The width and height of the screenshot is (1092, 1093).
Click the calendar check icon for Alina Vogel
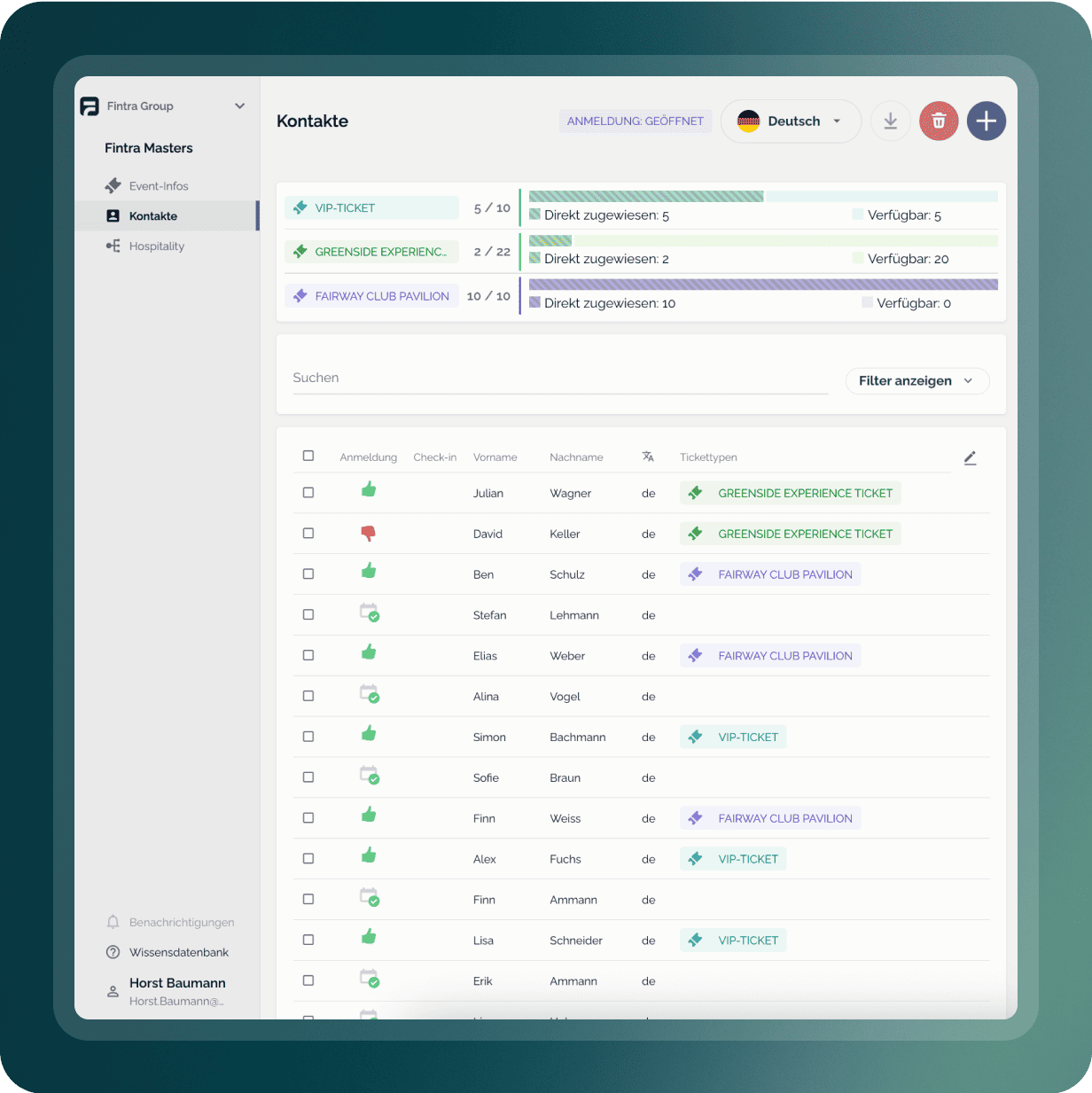[370, 694]
